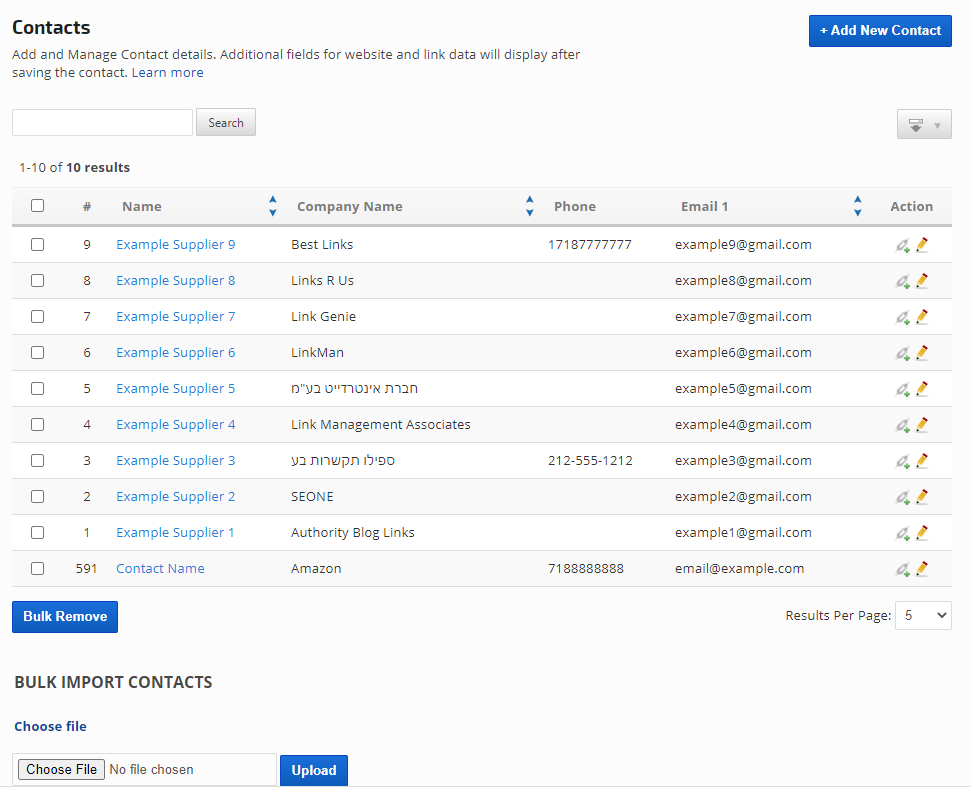This screenshot has height=789, width=971.
Task: Check the box for Example Supplier 7
Action: click(38, 317)
